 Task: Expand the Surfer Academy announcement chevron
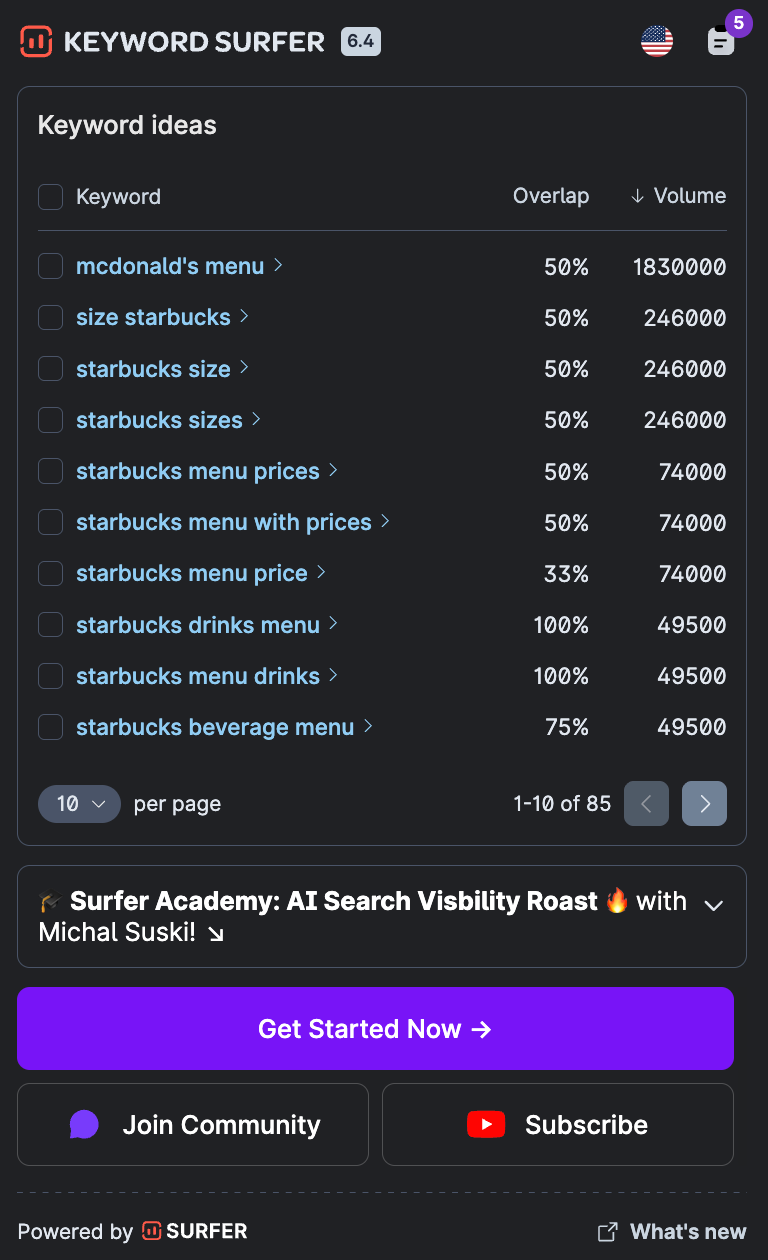coord(713,905)
